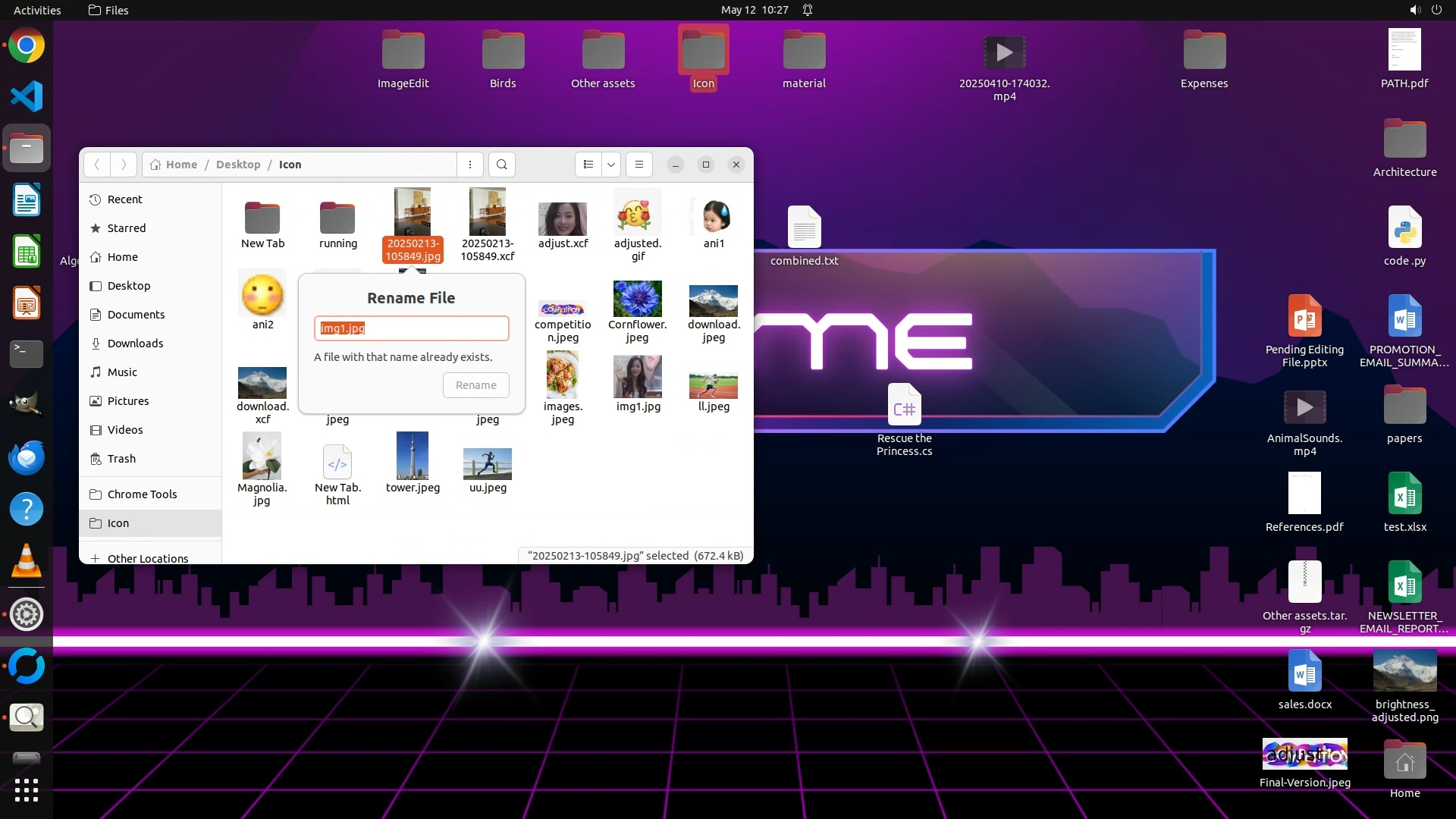
Task: Click the search icon in Files toolbar
Action: (501, 165)
